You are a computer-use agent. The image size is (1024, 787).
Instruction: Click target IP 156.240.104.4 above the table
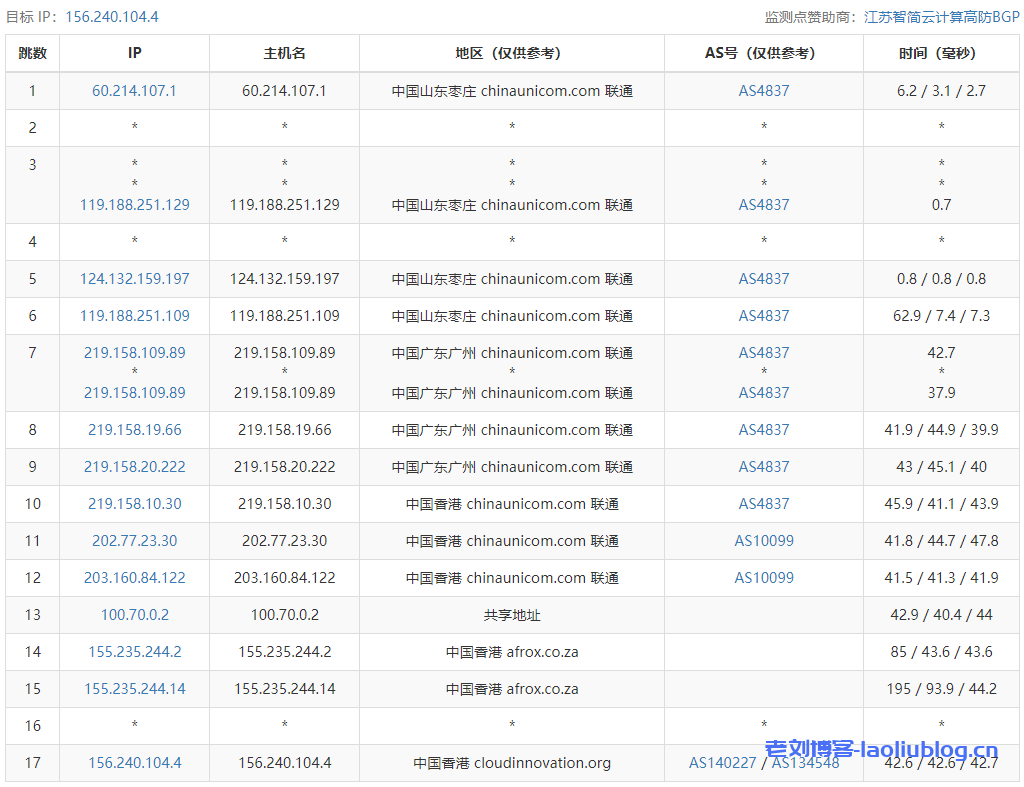pyautogui.click(x=111, y=17)
